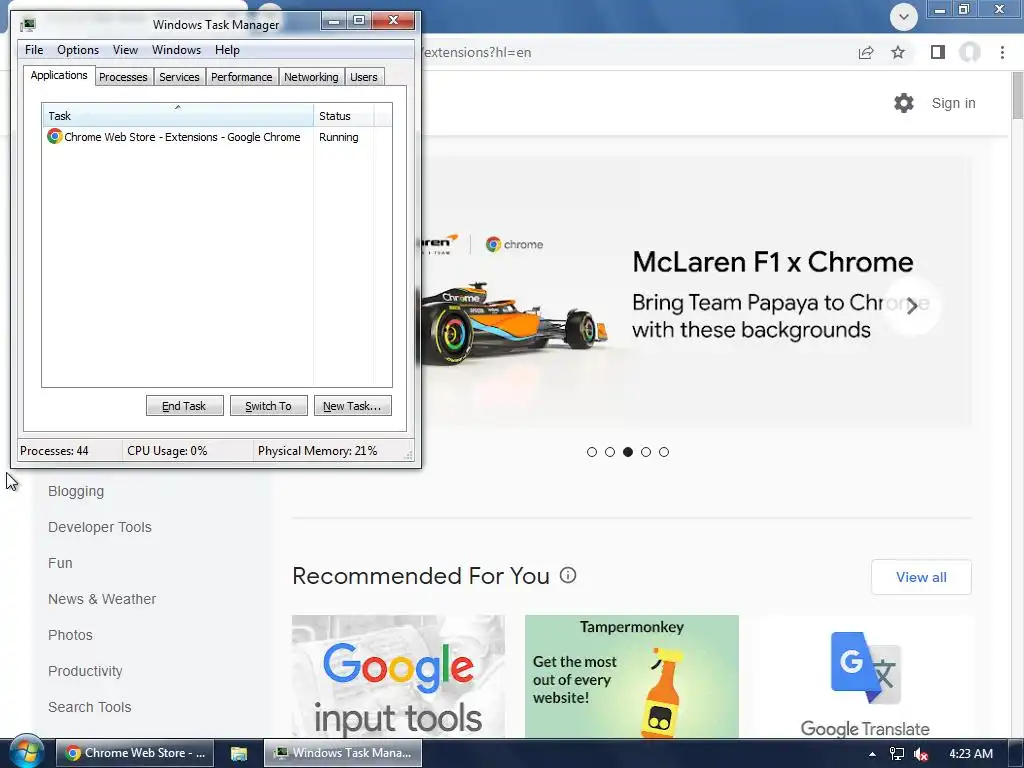Switch to the Services tab

click(180, 77)
